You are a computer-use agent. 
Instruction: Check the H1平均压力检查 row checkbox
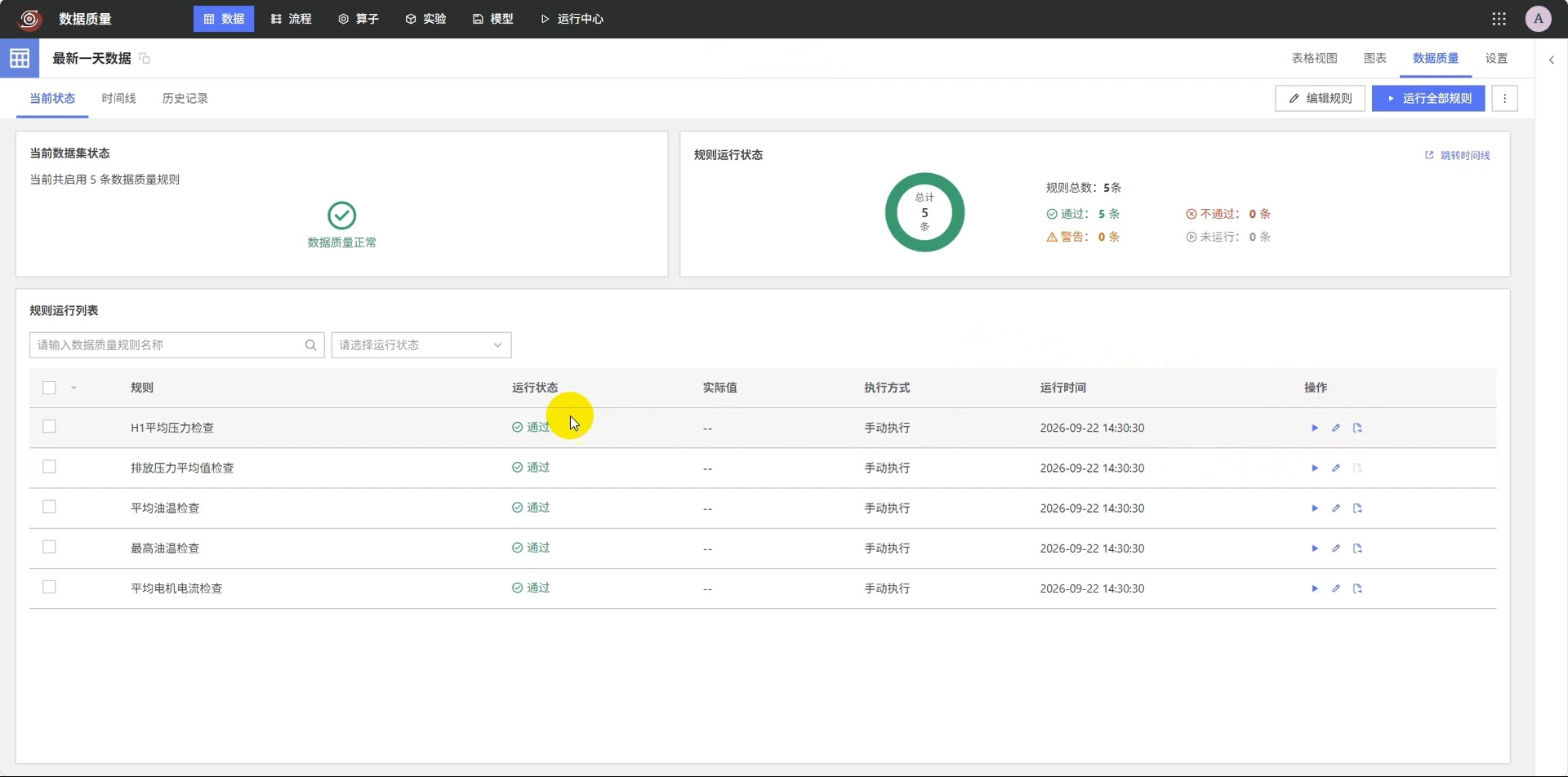coord(49,426)
